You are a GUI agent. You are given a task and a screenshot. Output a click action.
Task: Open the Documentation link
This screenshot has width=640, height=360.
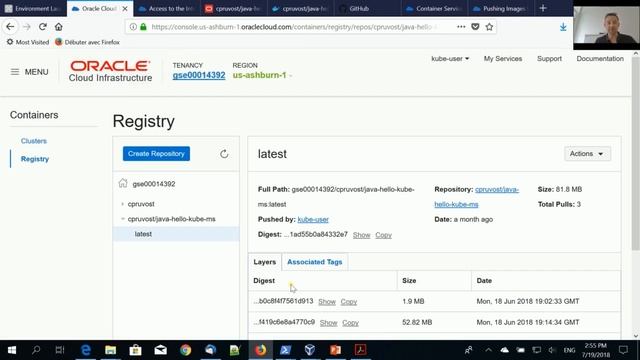[600, 59]
